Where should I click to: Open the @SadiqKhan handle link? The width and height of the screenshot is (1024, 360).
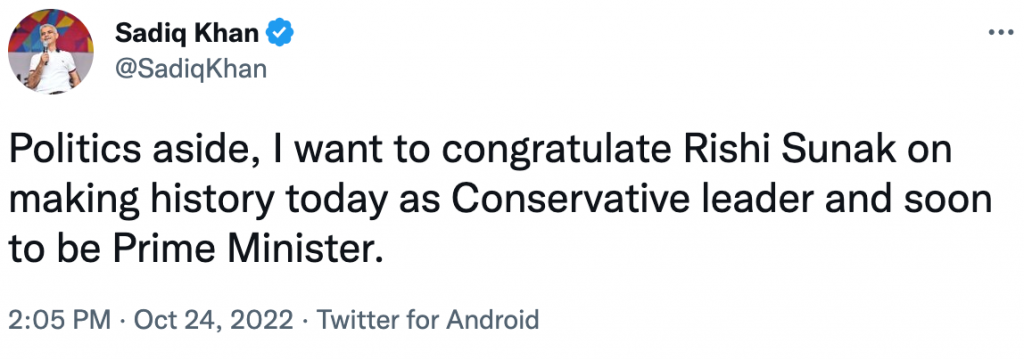tap(191, 68)
